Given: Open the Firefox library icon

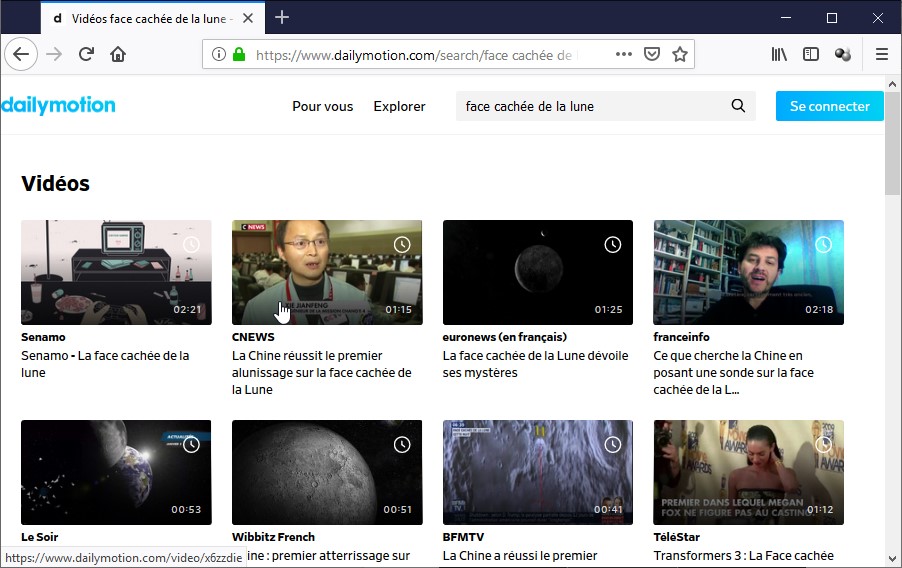Looking at the screenshot, I should [779, 54].
